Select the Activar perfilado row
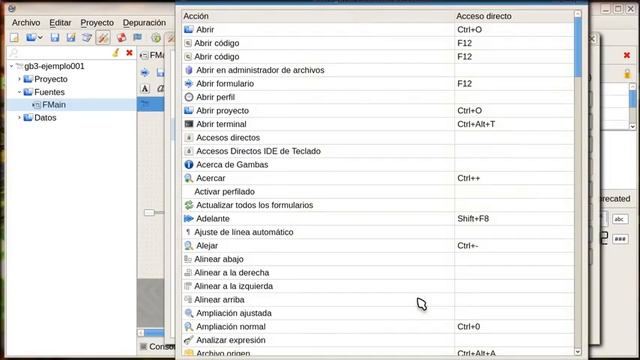The image size is (640, 360). click(378, 191)
